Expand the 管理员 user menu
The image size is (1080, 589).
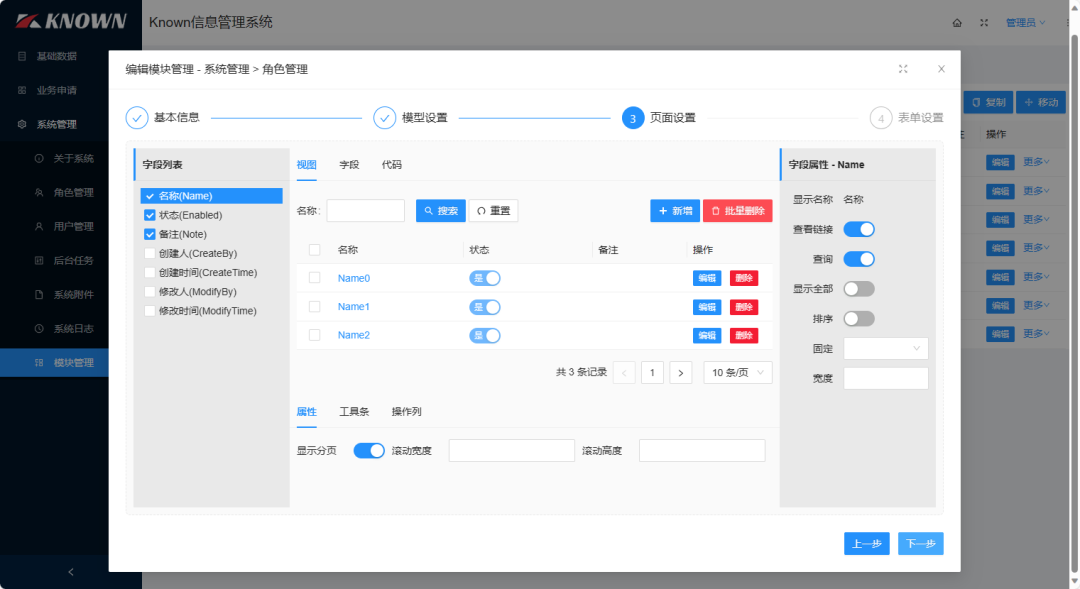[x=1025, y=22]
